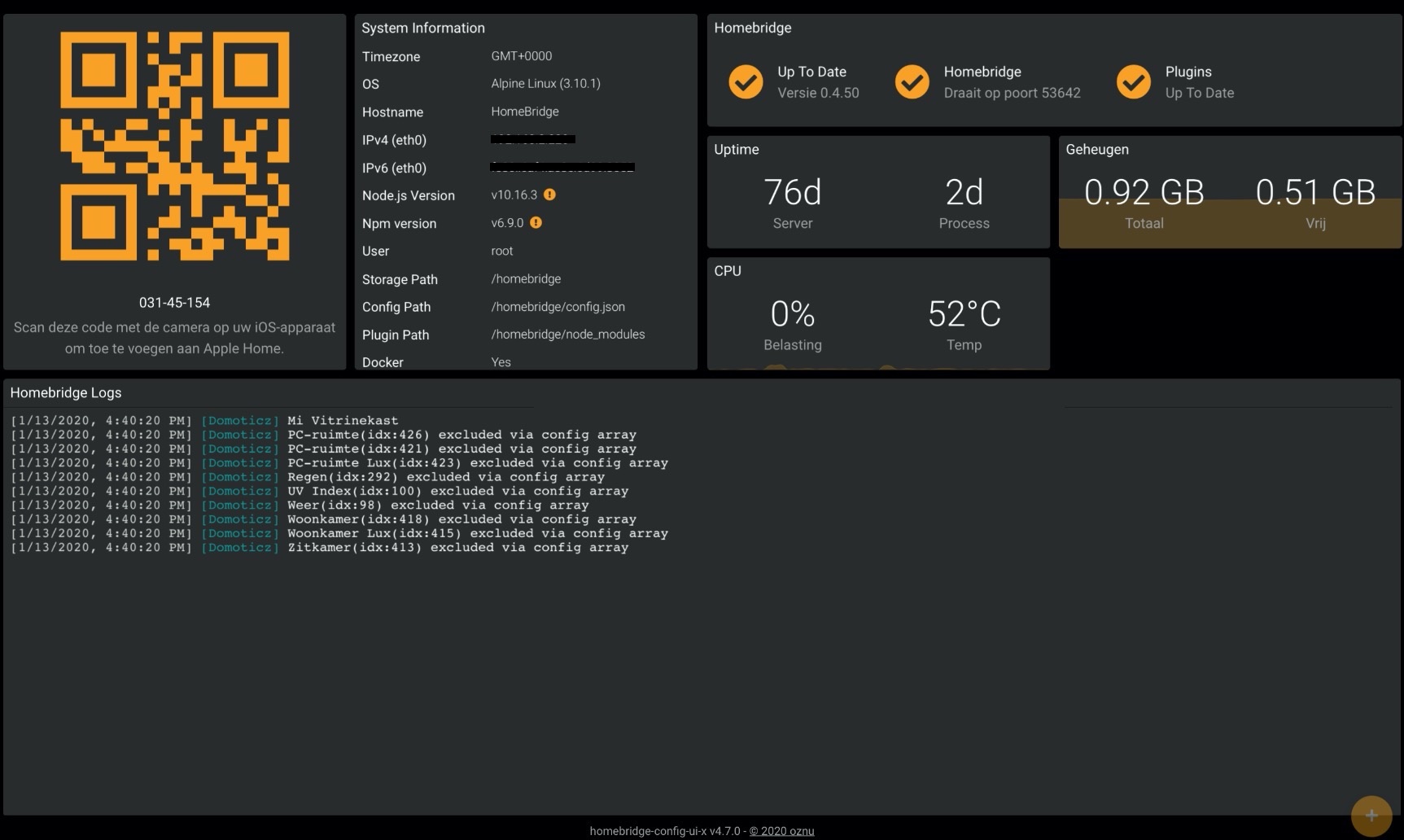Click the Docker Yes value

click(501, 362)
